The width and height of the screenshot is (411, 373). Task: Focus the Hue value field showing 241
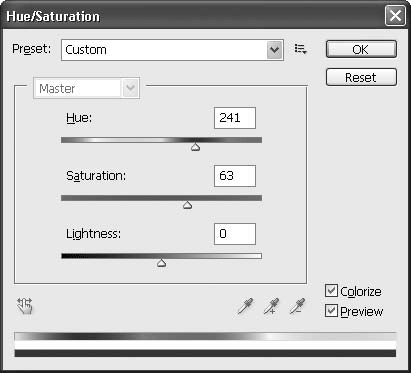[235, 118]
